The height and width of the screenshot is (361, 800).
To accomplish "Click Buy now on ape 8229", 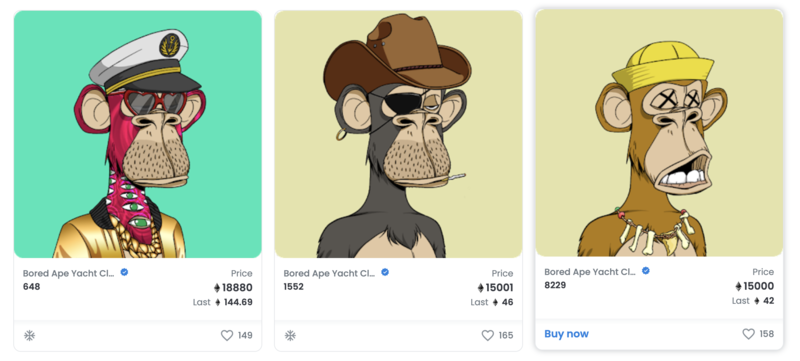I will pos(566,334).
